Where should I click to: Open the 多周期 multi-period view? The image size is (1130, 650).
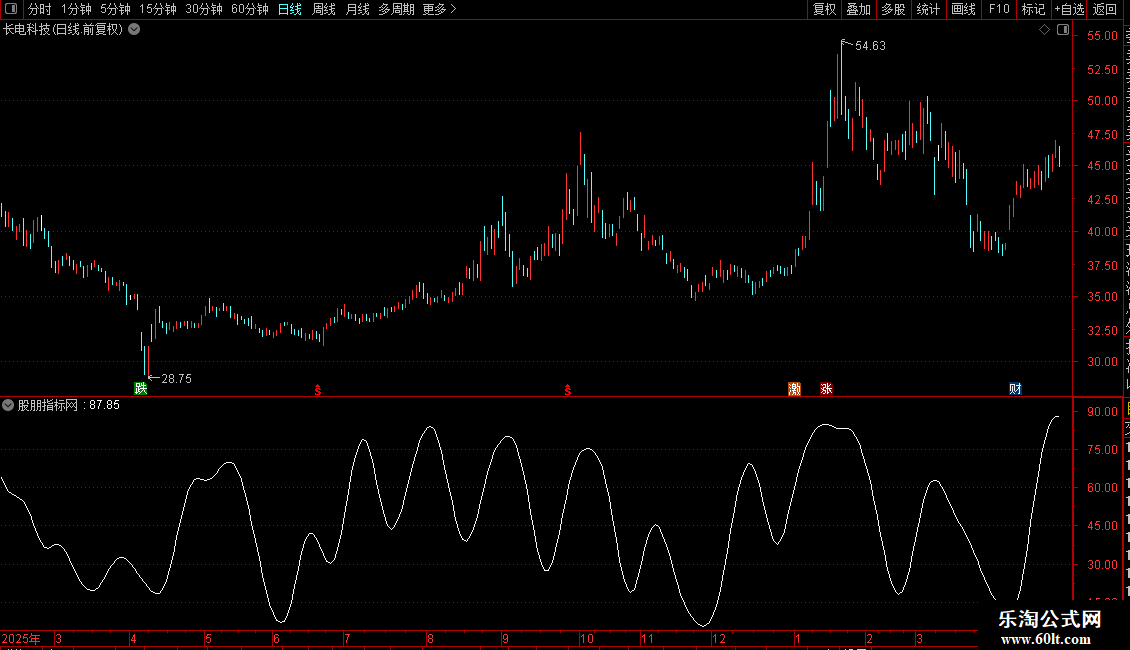(x=396, y=9)
